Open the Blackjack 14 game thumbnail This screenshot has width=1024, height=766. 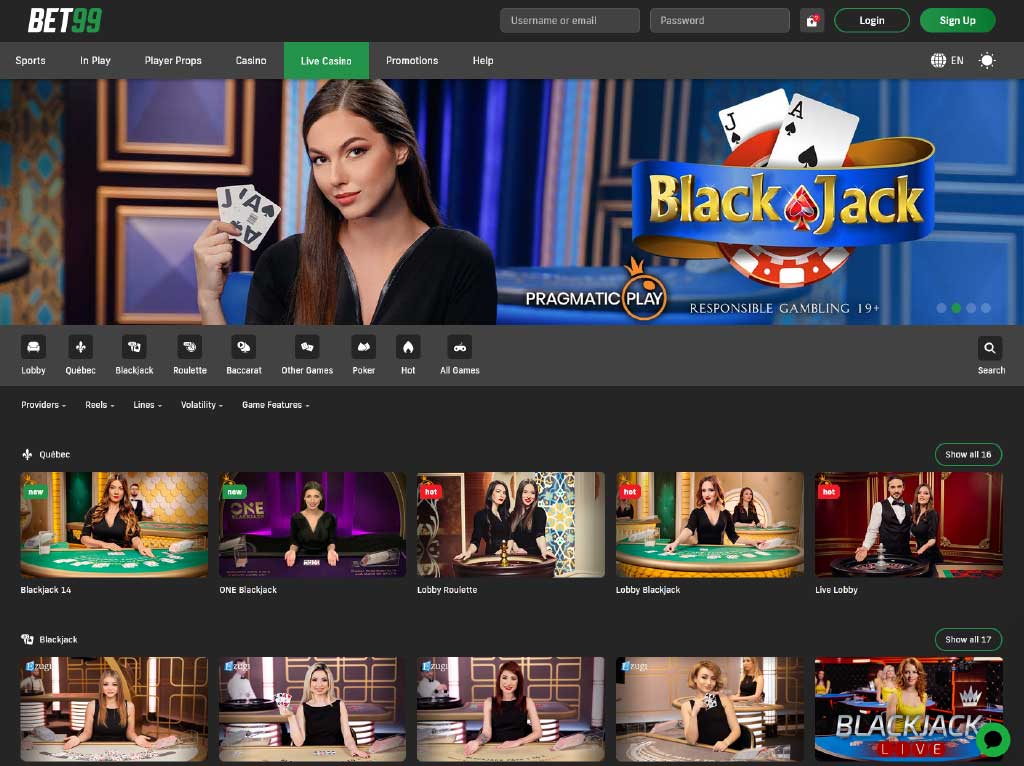[x=114, y=524]
